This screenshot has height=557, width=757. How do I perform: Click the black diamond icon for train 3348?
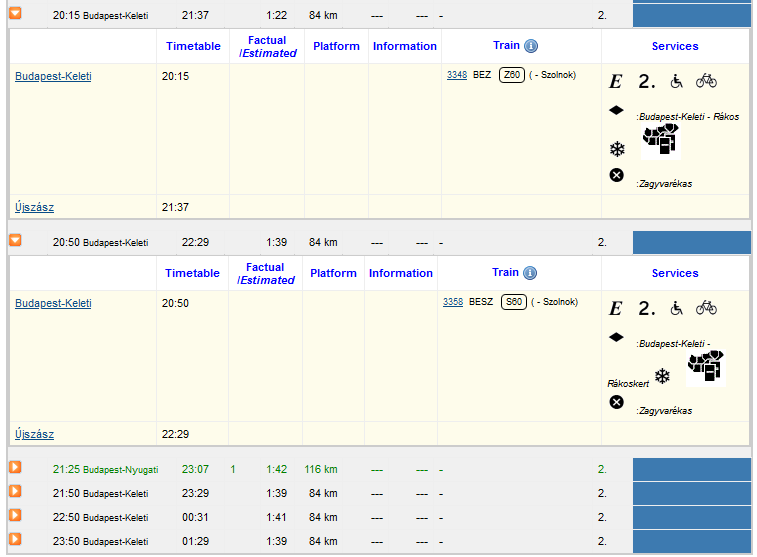click(616, 110)
